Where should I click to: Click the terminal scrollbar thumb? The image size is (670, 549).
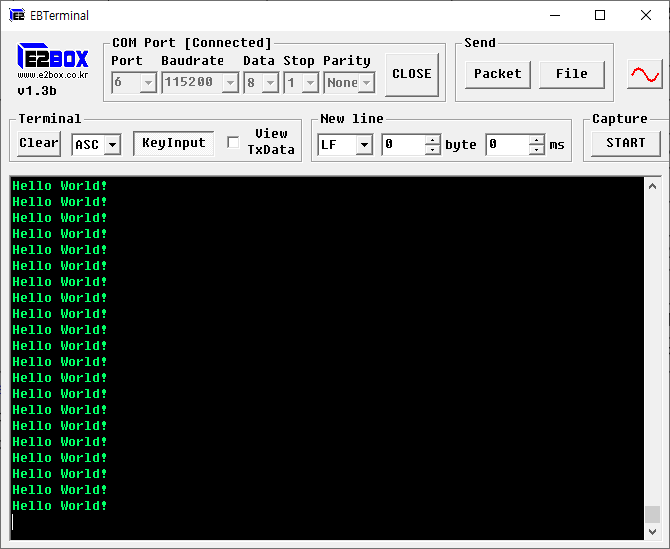click(x=652, y=514)
